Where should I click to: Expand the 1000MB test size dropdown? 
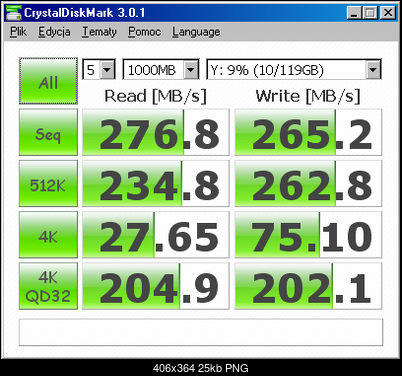[191, 70]
